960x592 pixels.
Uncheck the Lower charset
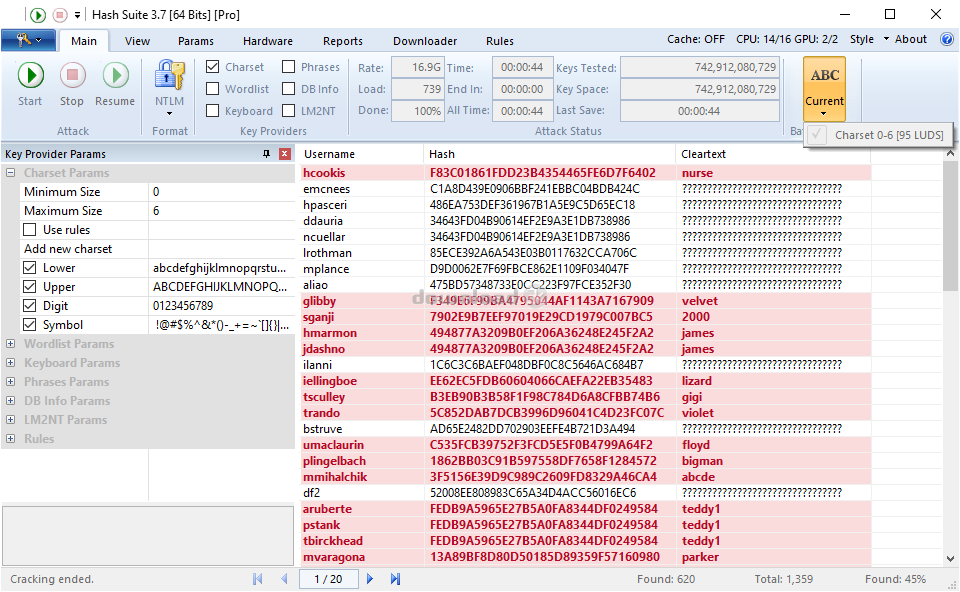click(29, 268)
